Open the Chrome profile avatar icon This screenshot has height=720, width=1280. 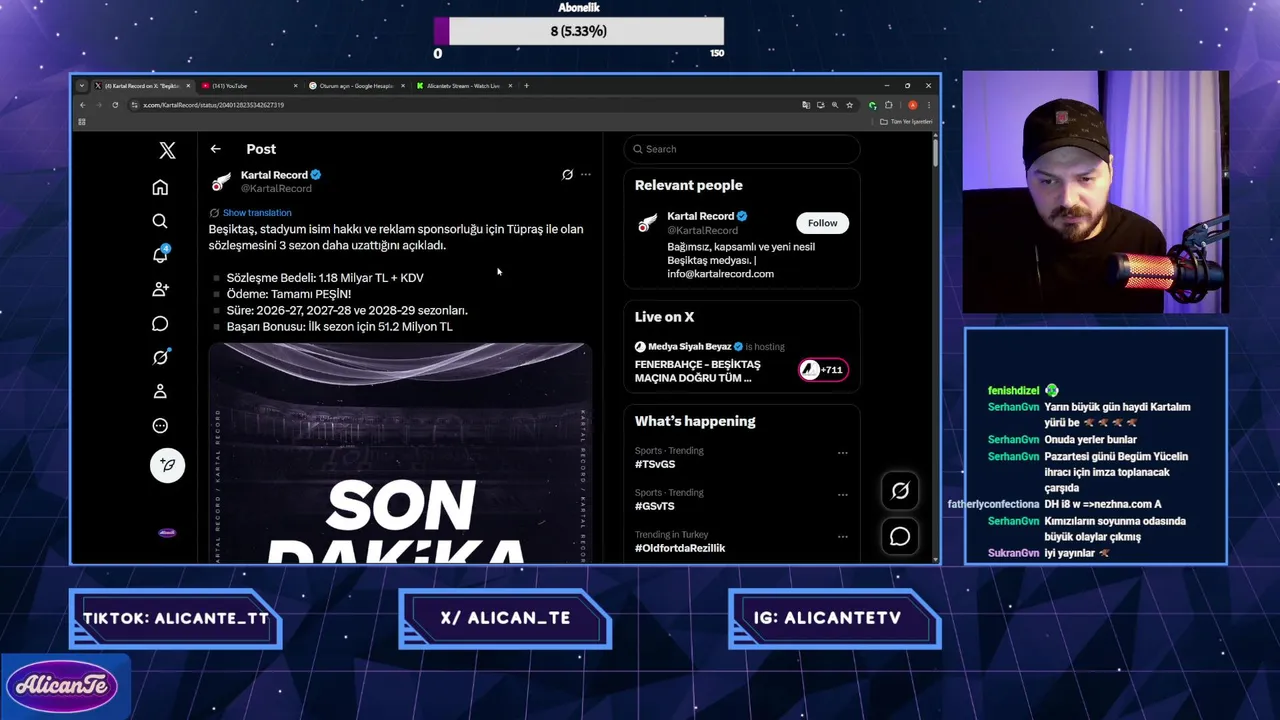[912, 105]
